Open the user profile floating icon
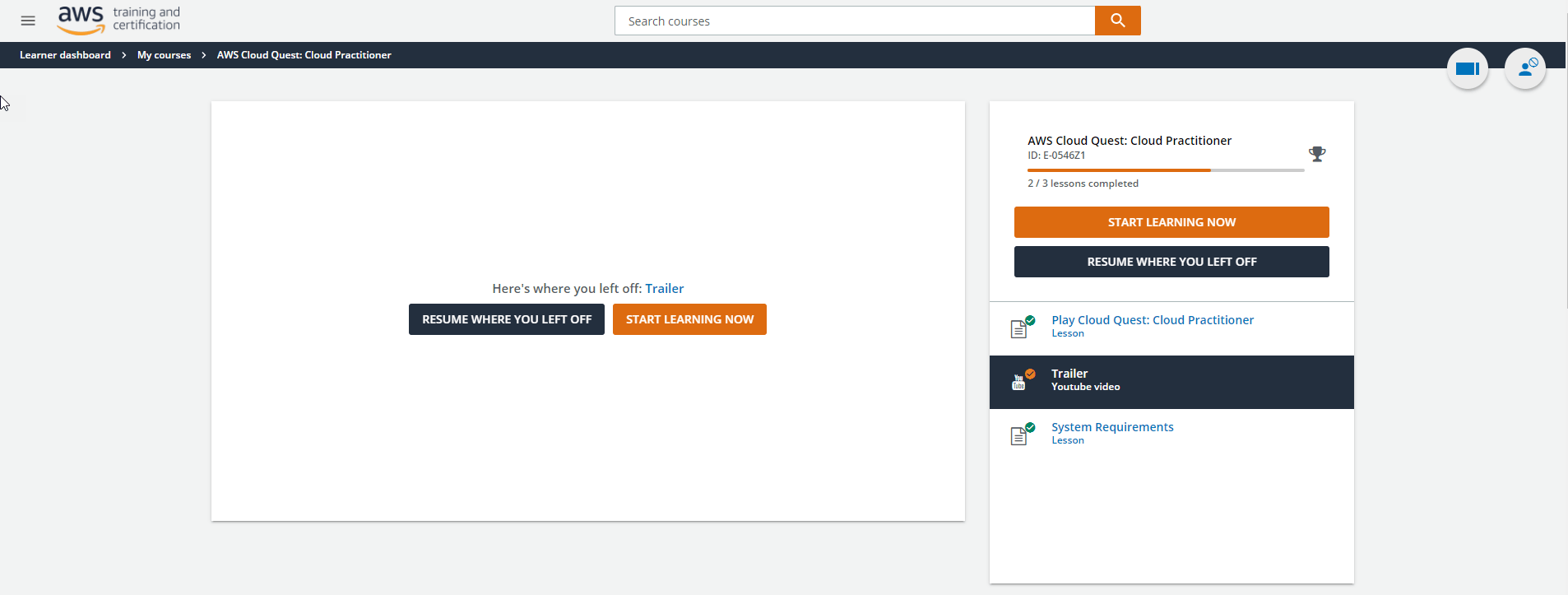The height and width of the screenshot is (595, 1568). (1525, 68)
